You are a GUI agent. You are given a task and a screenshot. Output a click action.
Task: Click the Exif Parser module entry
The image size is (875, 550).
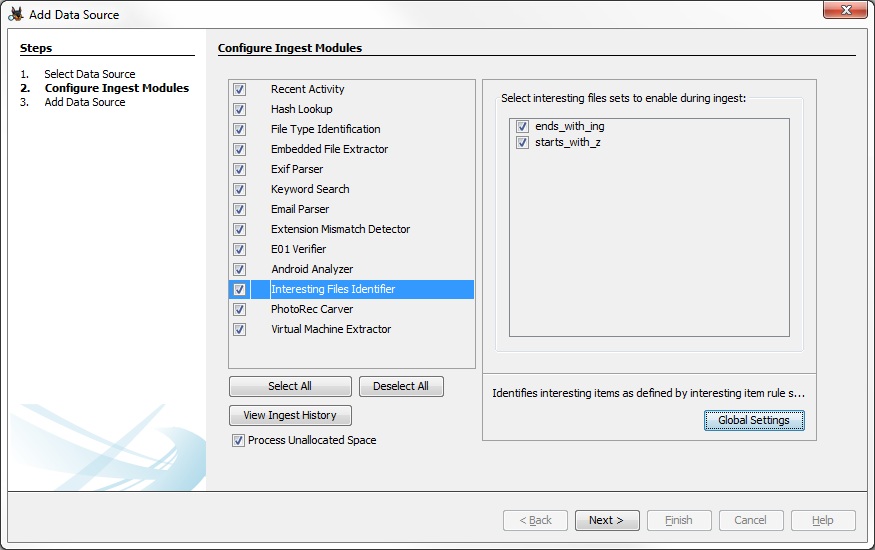coord(297,169)
